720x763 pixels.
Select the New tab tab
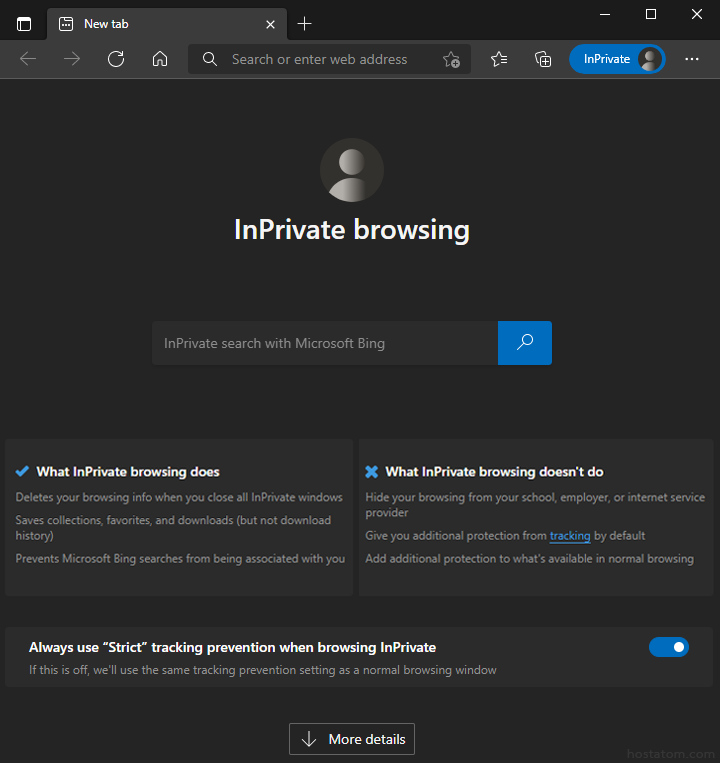point(150,24)
